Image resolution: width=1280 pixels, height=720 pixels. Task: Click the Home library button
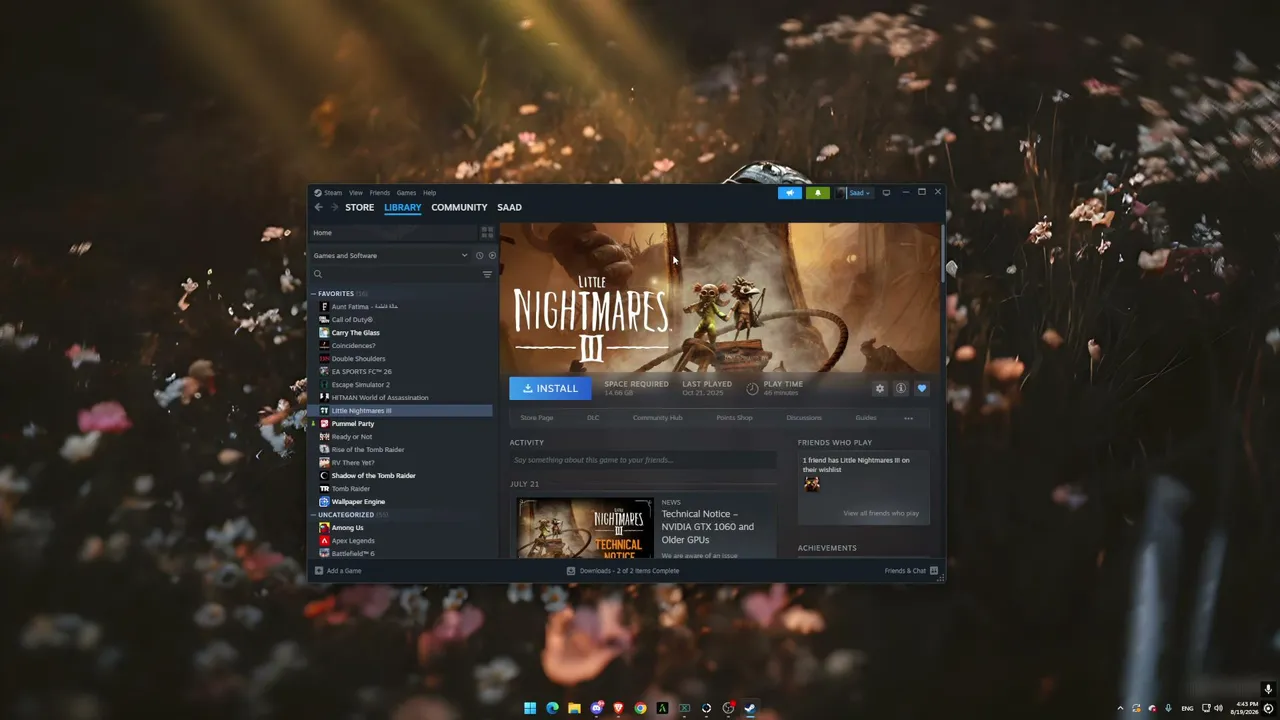click(393, 232)
